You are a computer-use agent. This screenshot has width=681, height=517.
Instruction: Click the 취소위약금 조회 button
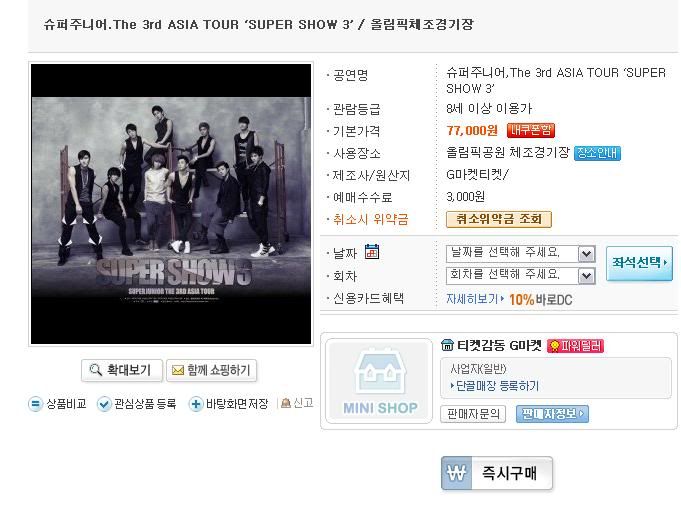[x=499, y=219]
